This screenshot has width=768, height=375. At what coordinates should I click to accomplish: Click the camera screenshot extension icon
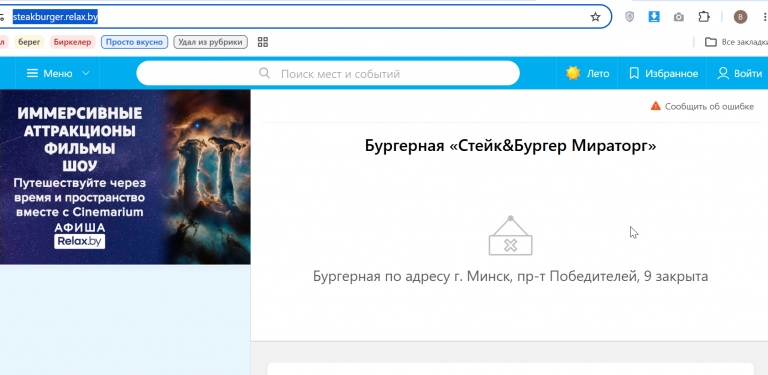click(678, 17)
